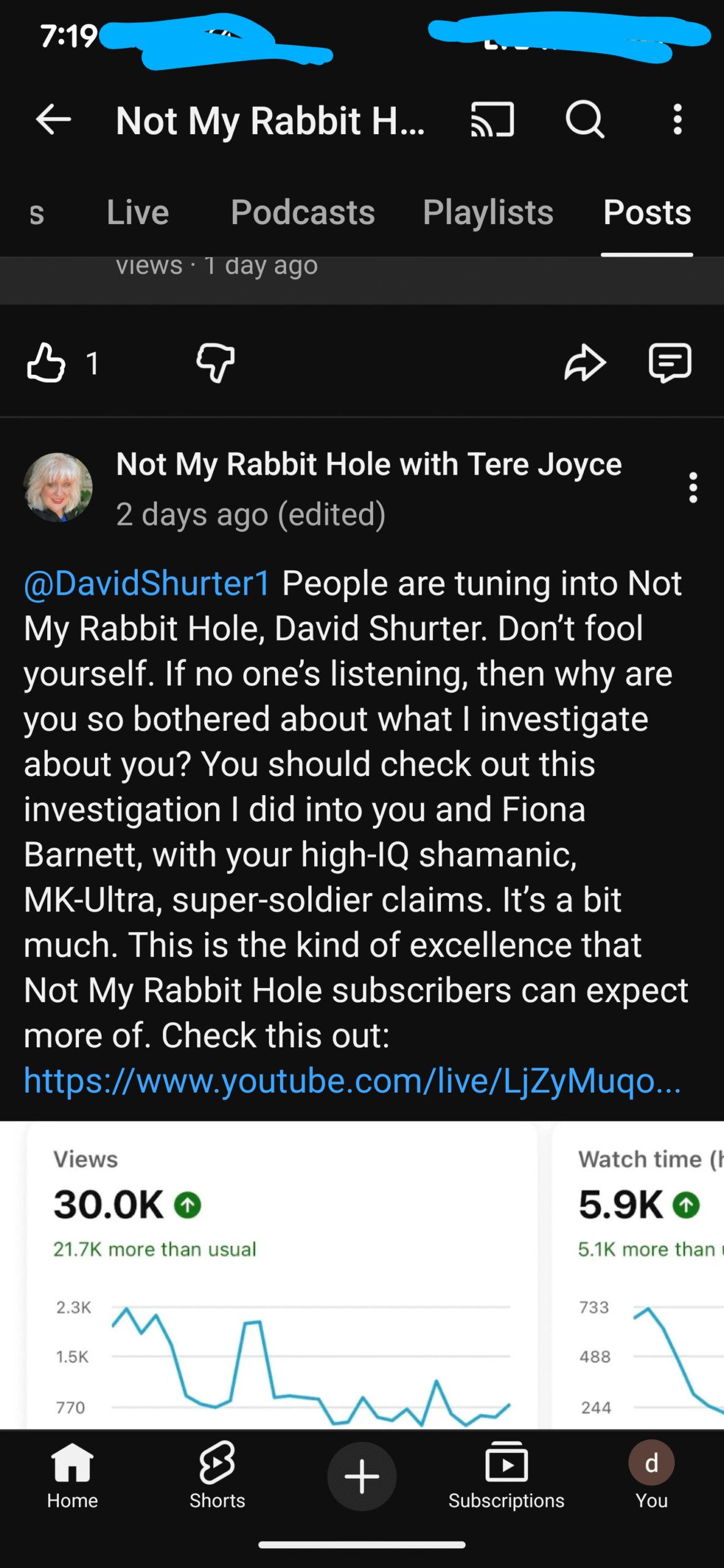Open the @DavidShurter1 mention link
This screenshot has height=1568, width=724.
[x=147, y=583]
